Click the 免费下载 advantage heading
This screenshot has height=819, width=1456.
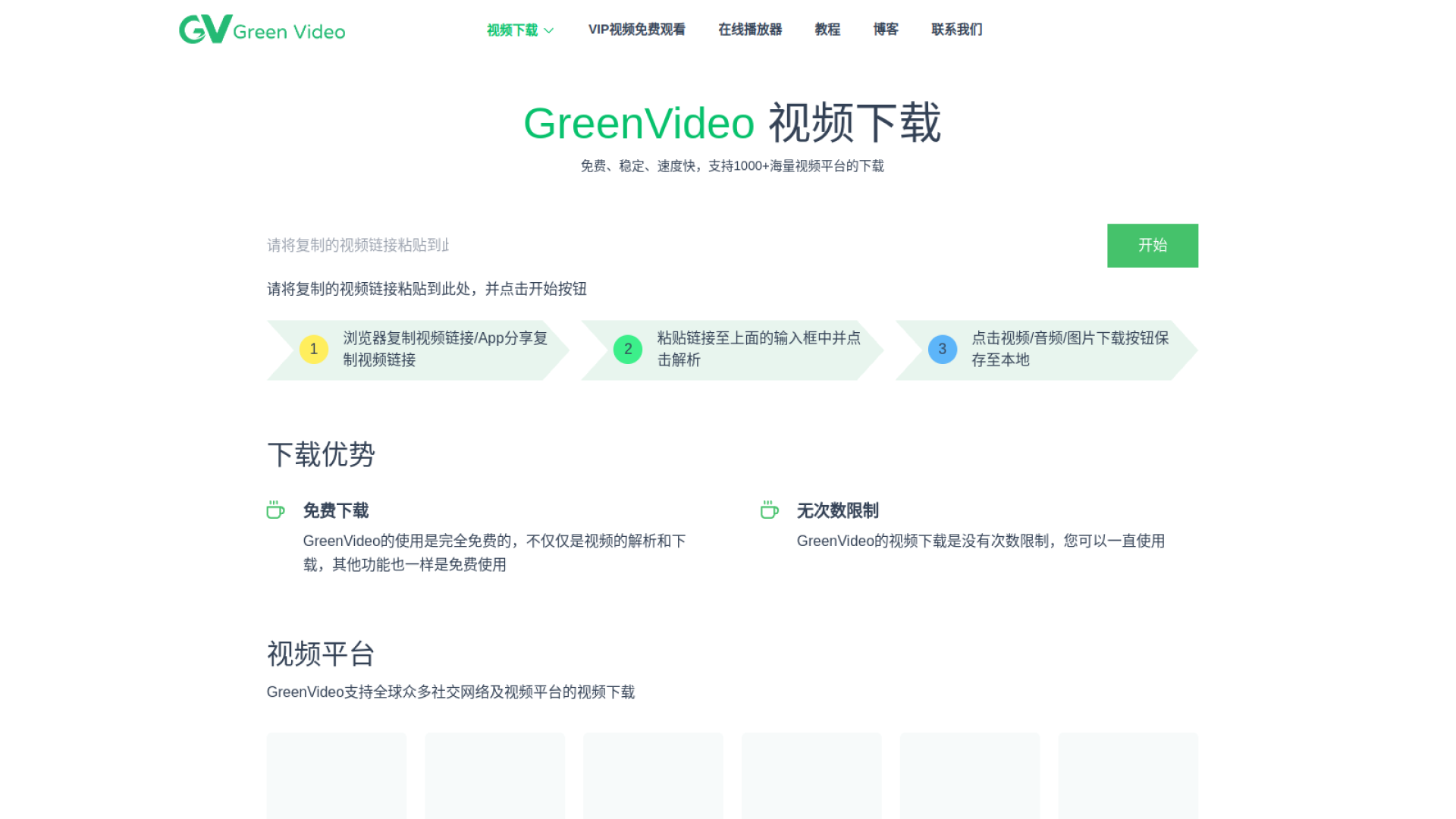[x=336, y=510]
